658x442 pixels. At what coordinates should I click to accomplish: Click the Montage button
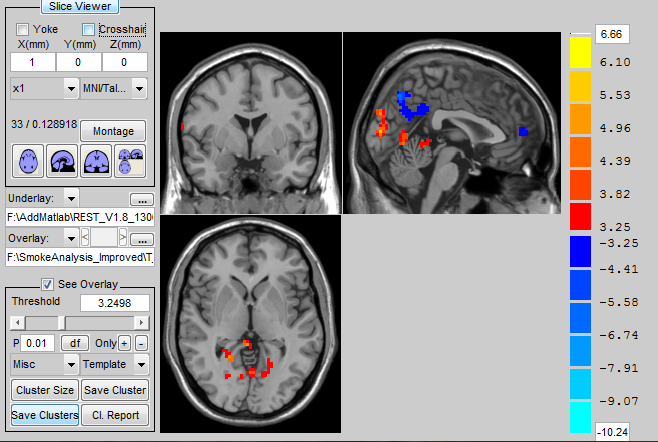click(x=113, y=131)
